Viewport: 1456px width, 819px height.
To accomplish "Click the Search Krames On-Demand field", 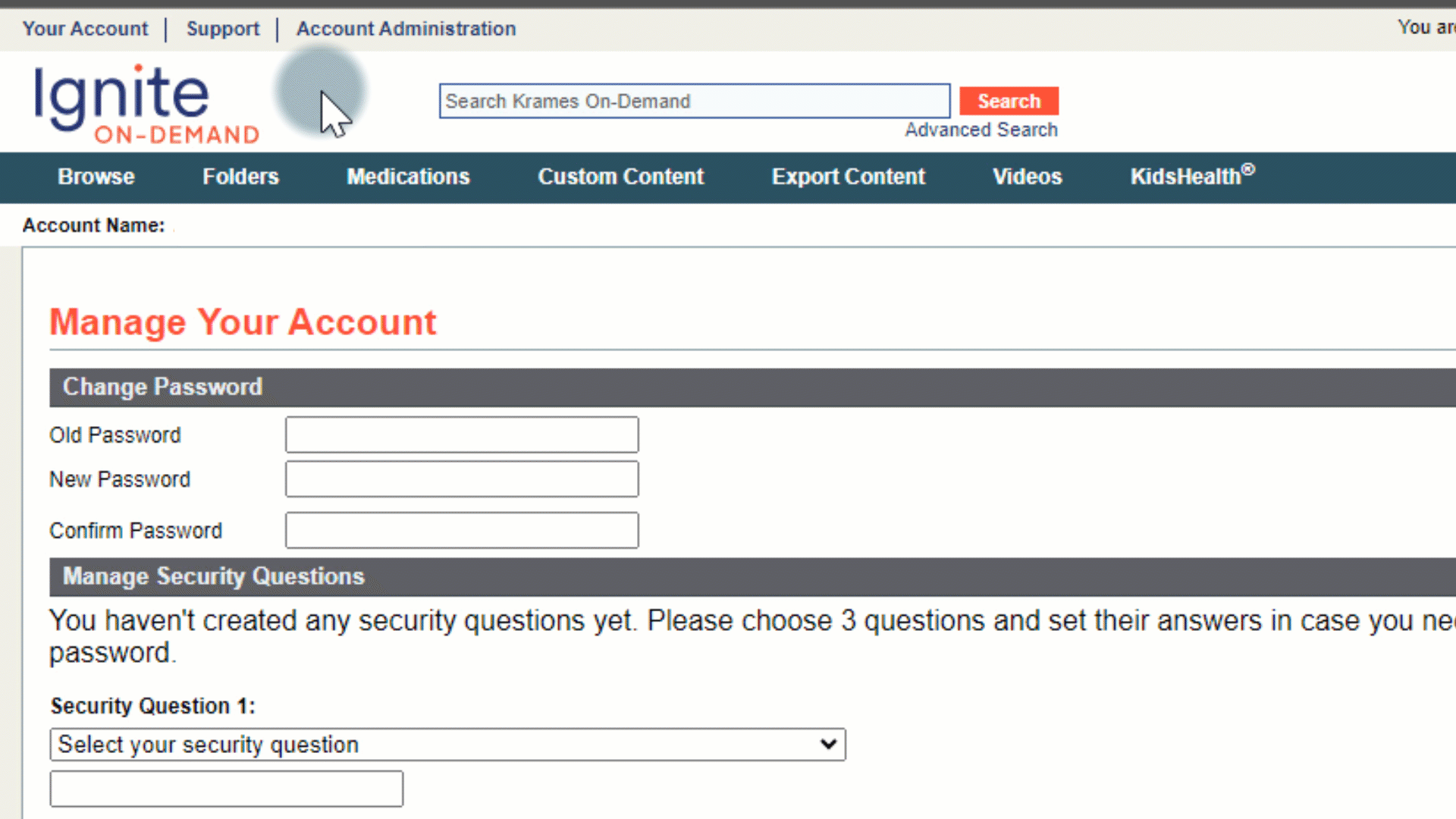I will tap(694, 101).
